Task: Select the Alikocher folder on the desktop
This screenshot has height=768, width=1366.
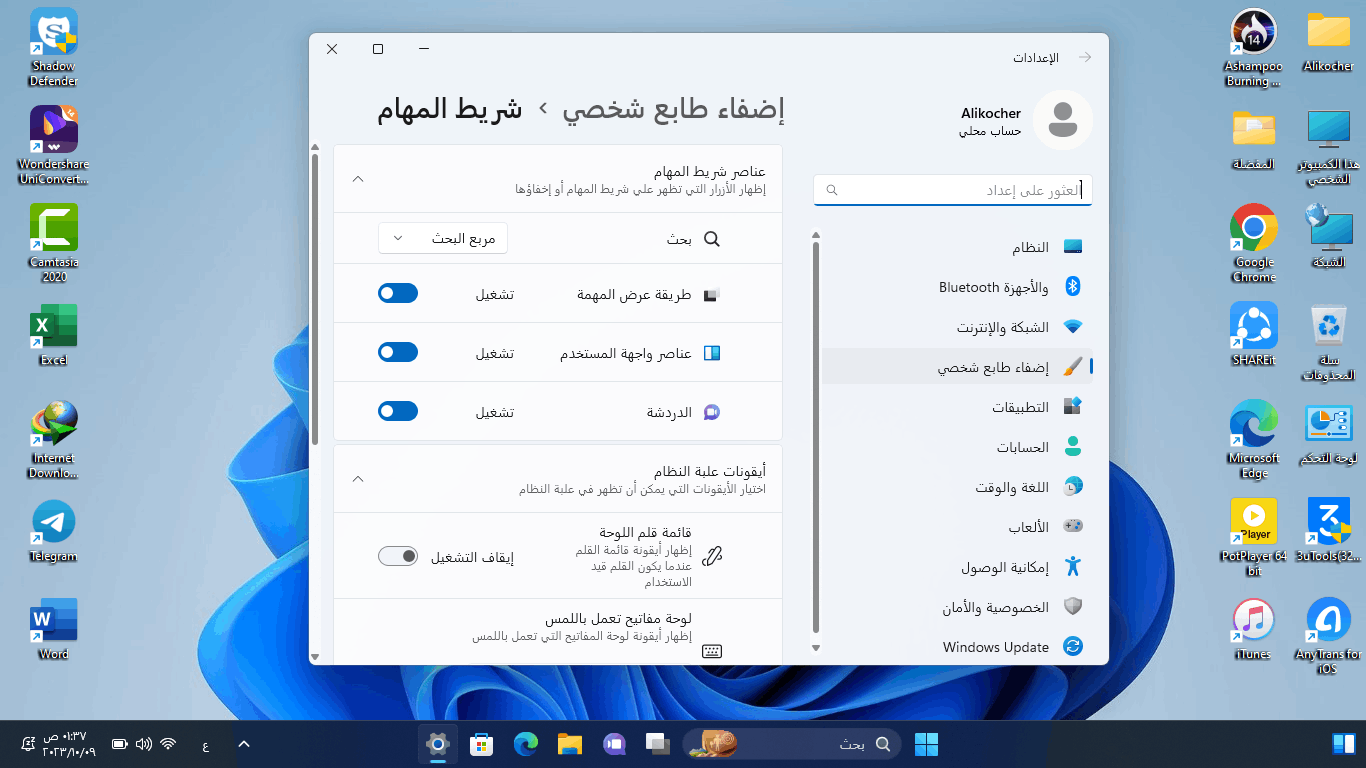Action: (1329, 41)
